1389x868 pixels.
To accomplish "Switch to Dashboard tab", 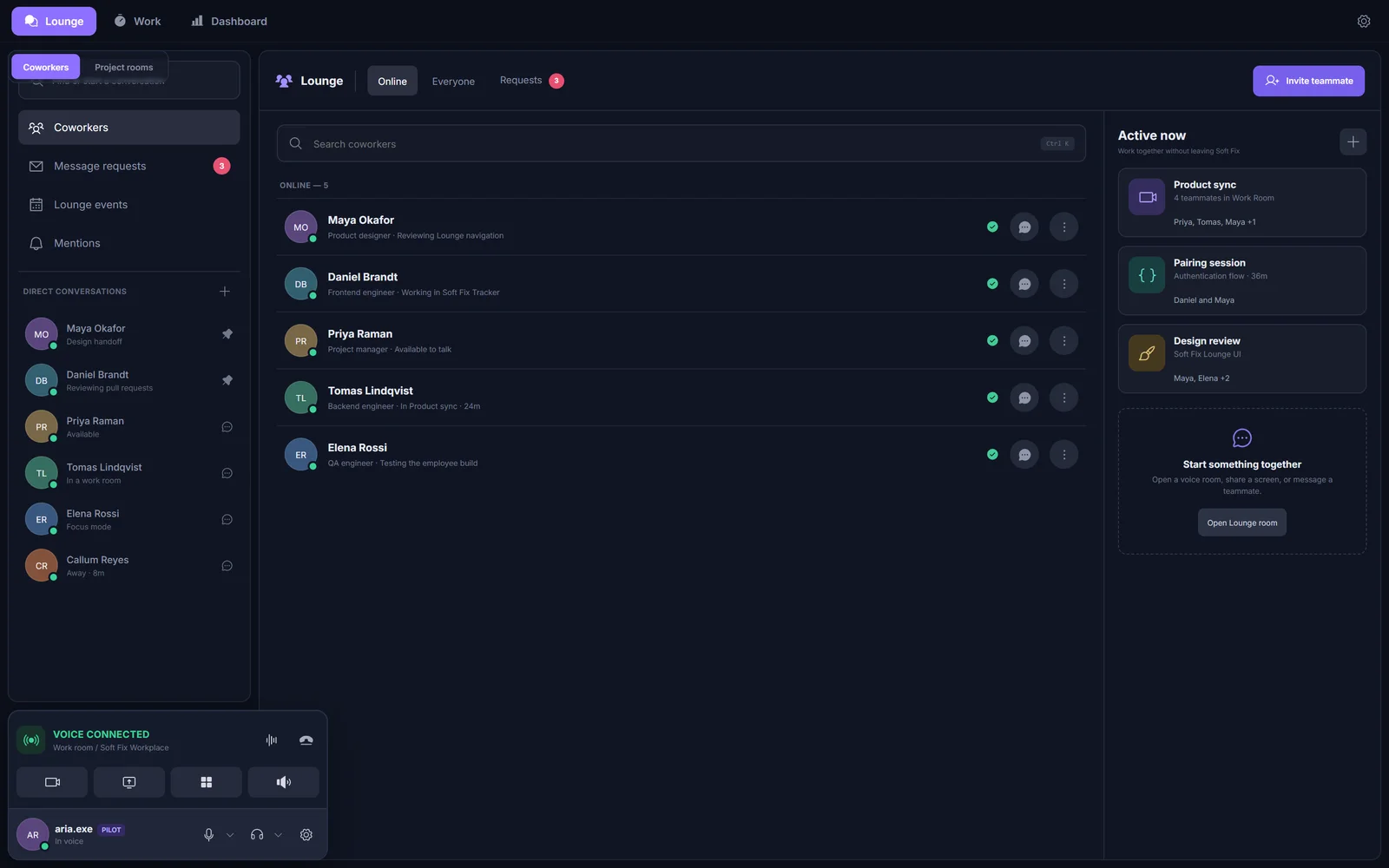I will pyautogui.click(x=229, y=21).
